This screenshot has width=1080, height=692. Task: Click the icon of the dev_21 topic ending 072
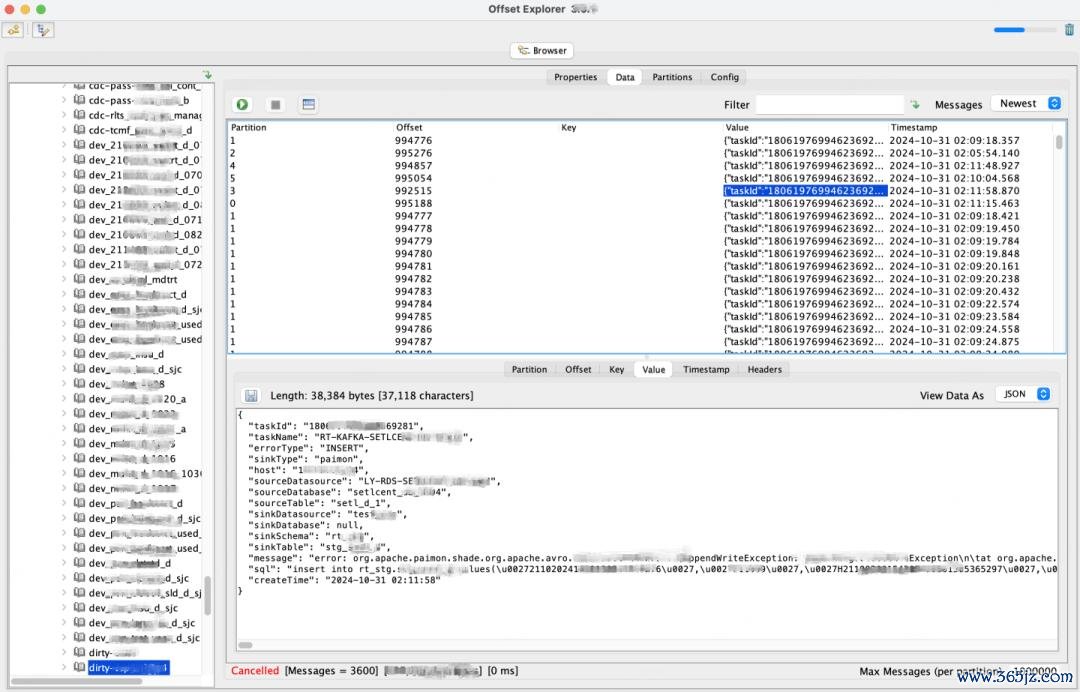tap(80, 264)
